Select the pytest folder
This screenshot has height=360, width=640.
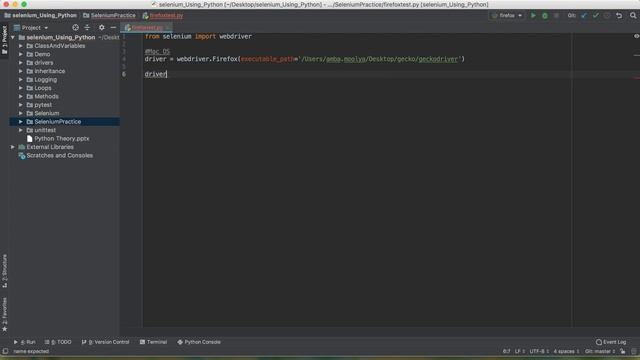(43, 105)
